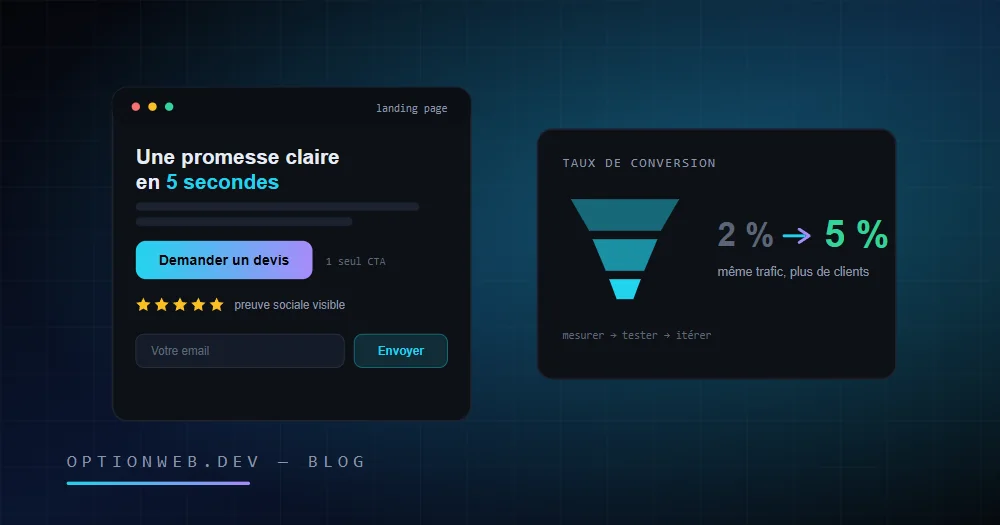The height and width of the screenshot is (525, 1000).
Task: Click 'même trafic, plus de clients' text
Action: click(793, 272)
